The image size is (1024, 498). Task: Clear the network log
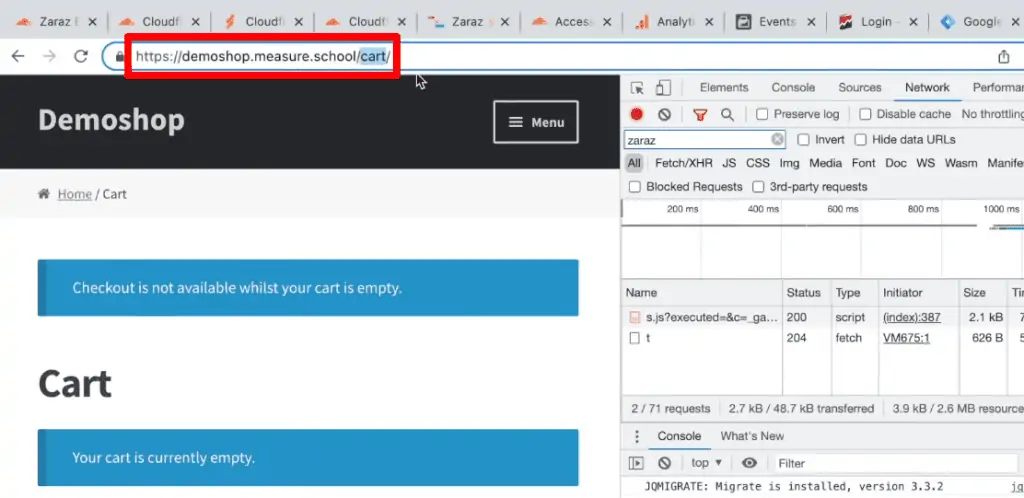pyautogui.click(x=664, y=114)
